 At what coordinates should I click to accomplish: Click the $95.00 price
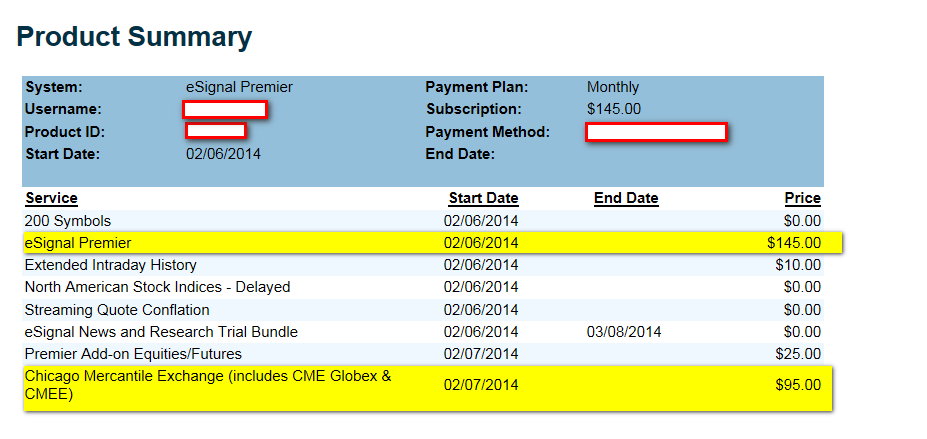tap(798, 385)
